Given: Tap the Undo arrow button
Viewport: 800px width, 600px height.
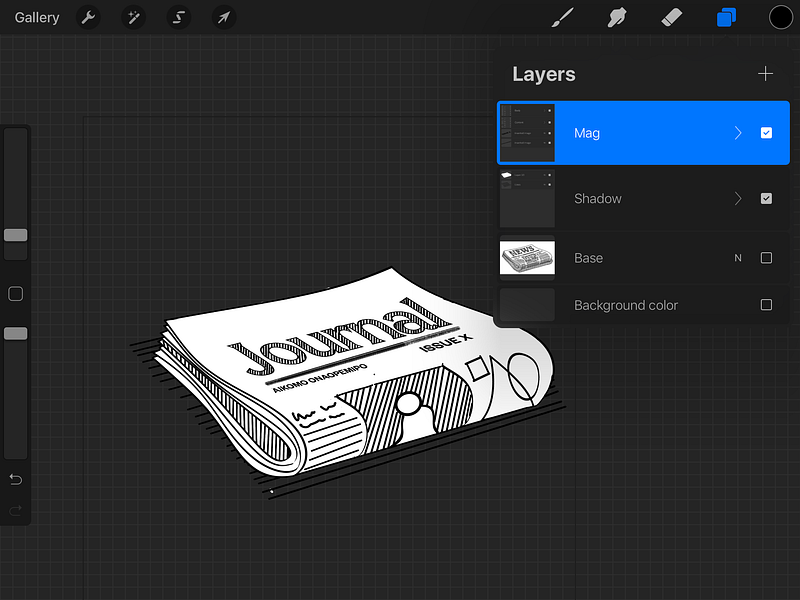Looking at the screenshot, I should 15,479.
